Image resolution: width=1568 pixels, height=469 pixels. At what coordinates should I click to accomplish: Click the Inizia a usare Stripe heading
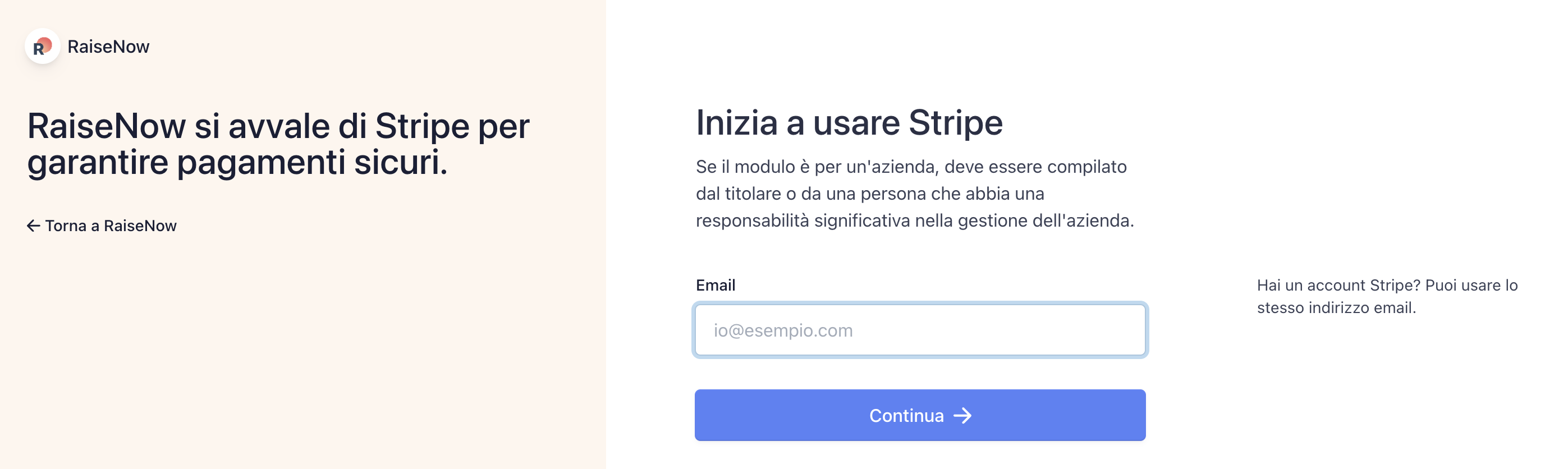pos(849,122)
